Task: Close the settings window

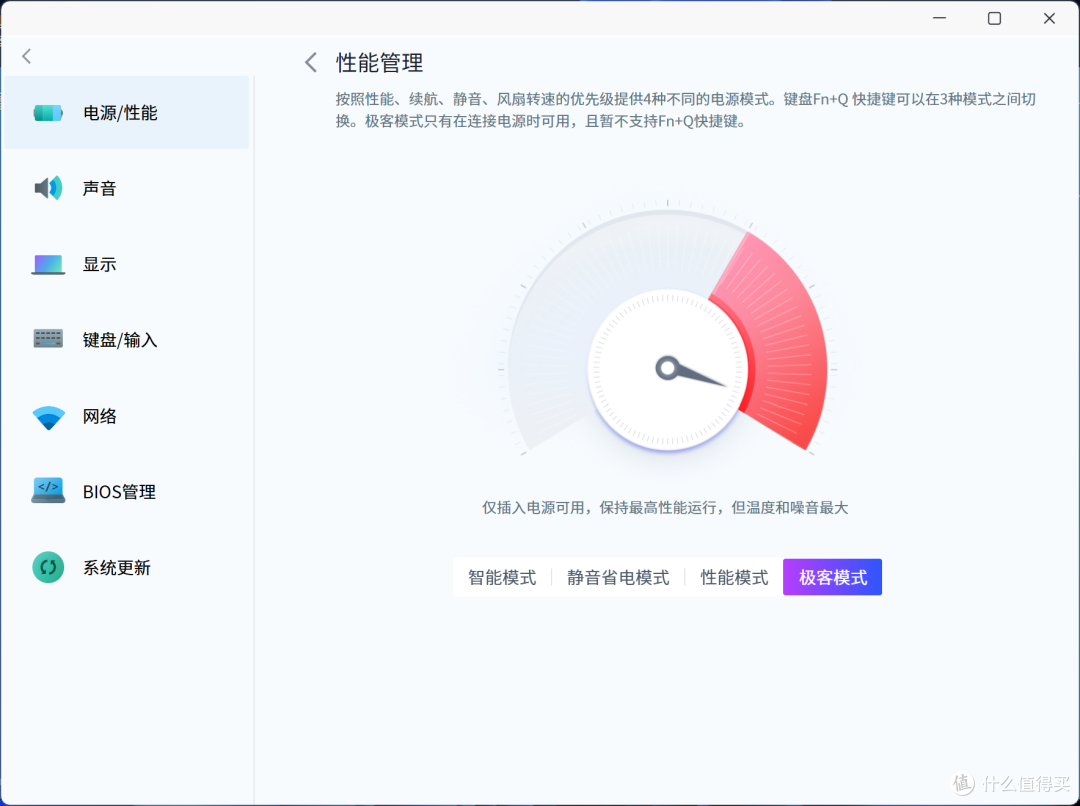Action: click(1049, 19)
